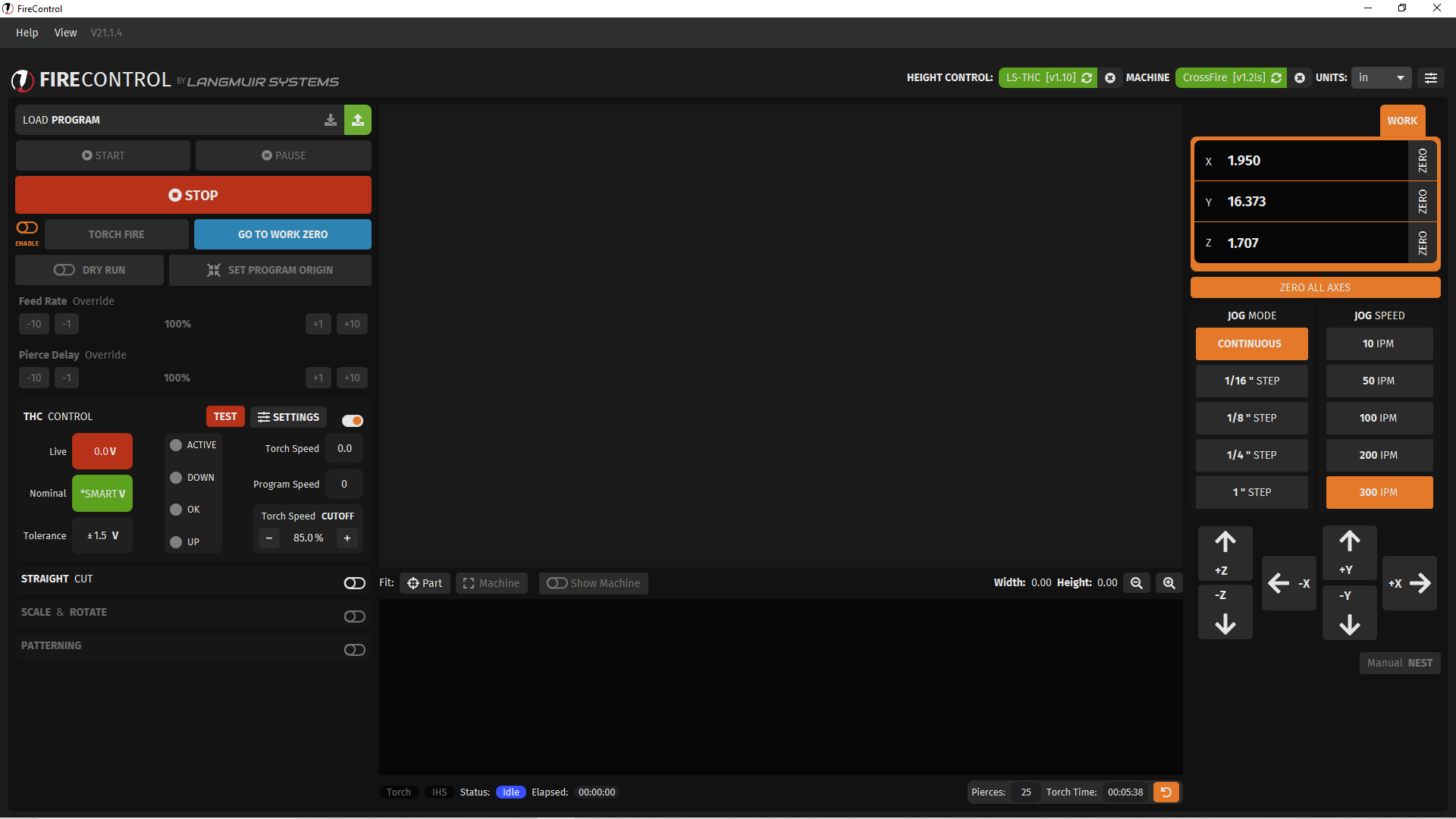Click the upload program icon
The width and height of the screenshot is (1456, 819).
pos(357,120)
